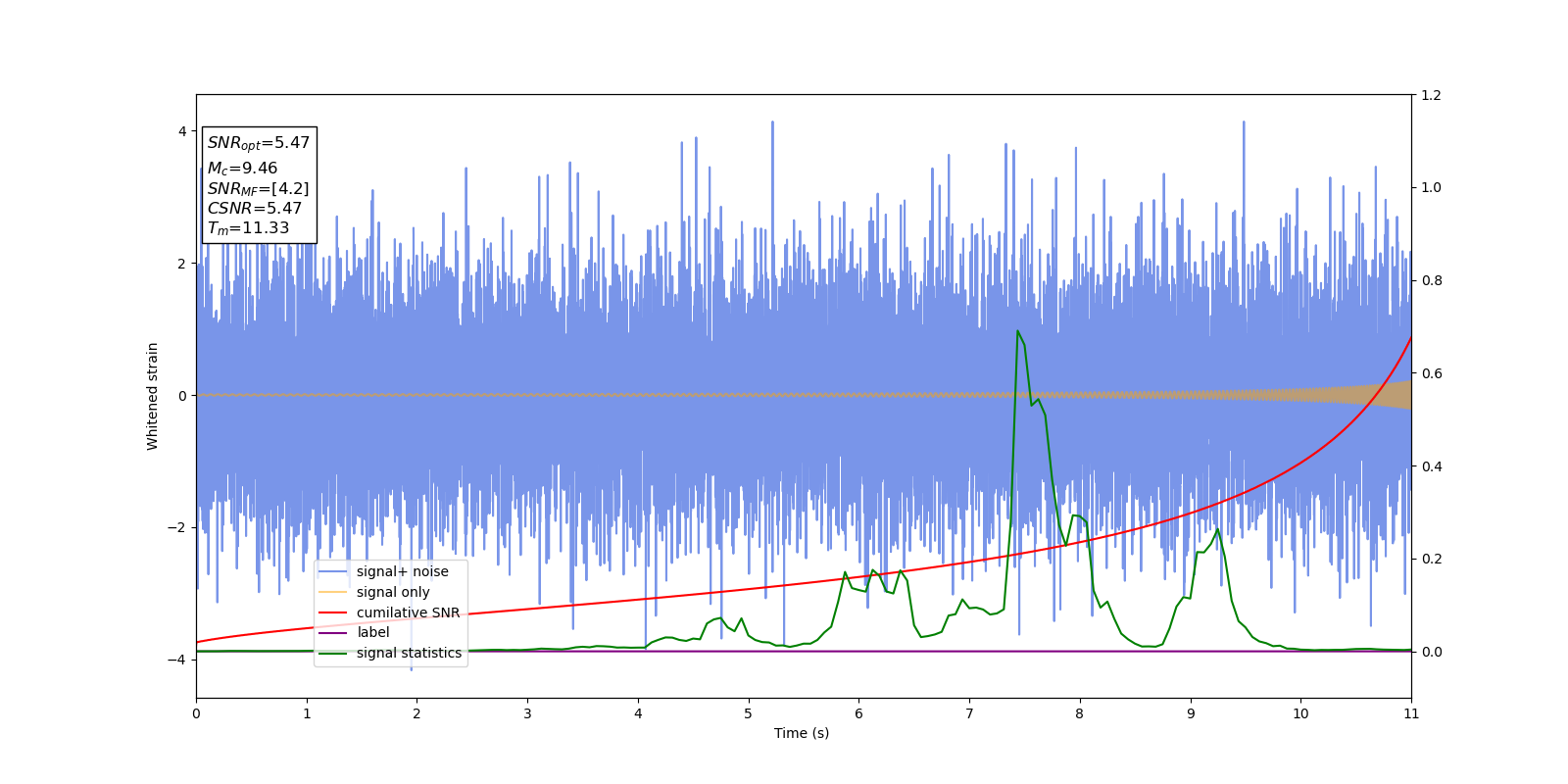
Task: Click the x-axis tick labeled 7
Action: pyautogui.click(x=969, y=713)
